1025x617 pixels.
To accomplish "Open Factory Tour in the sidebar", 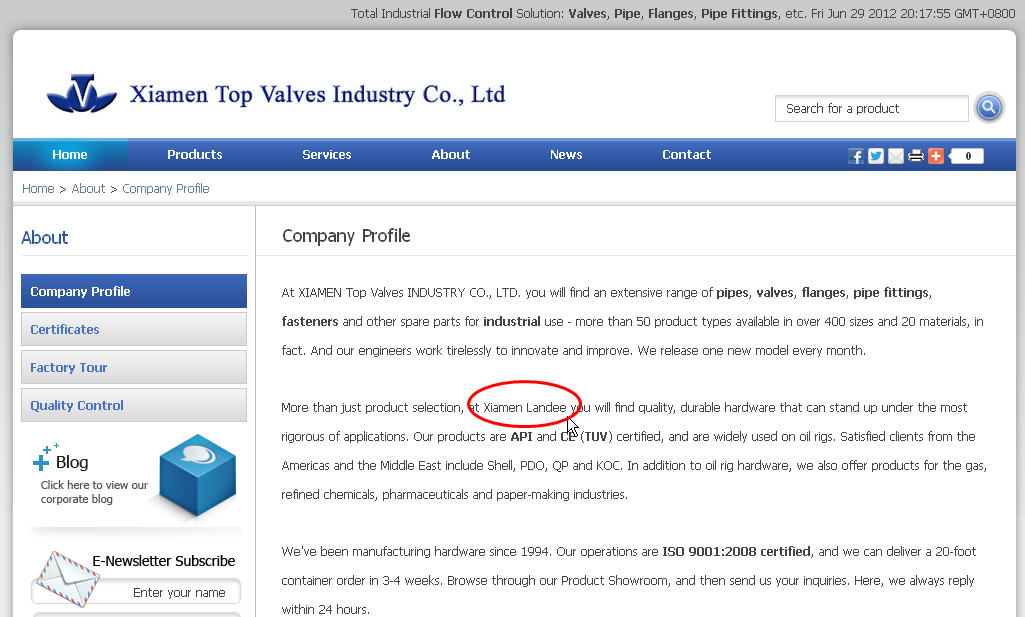I will [134, 367].
